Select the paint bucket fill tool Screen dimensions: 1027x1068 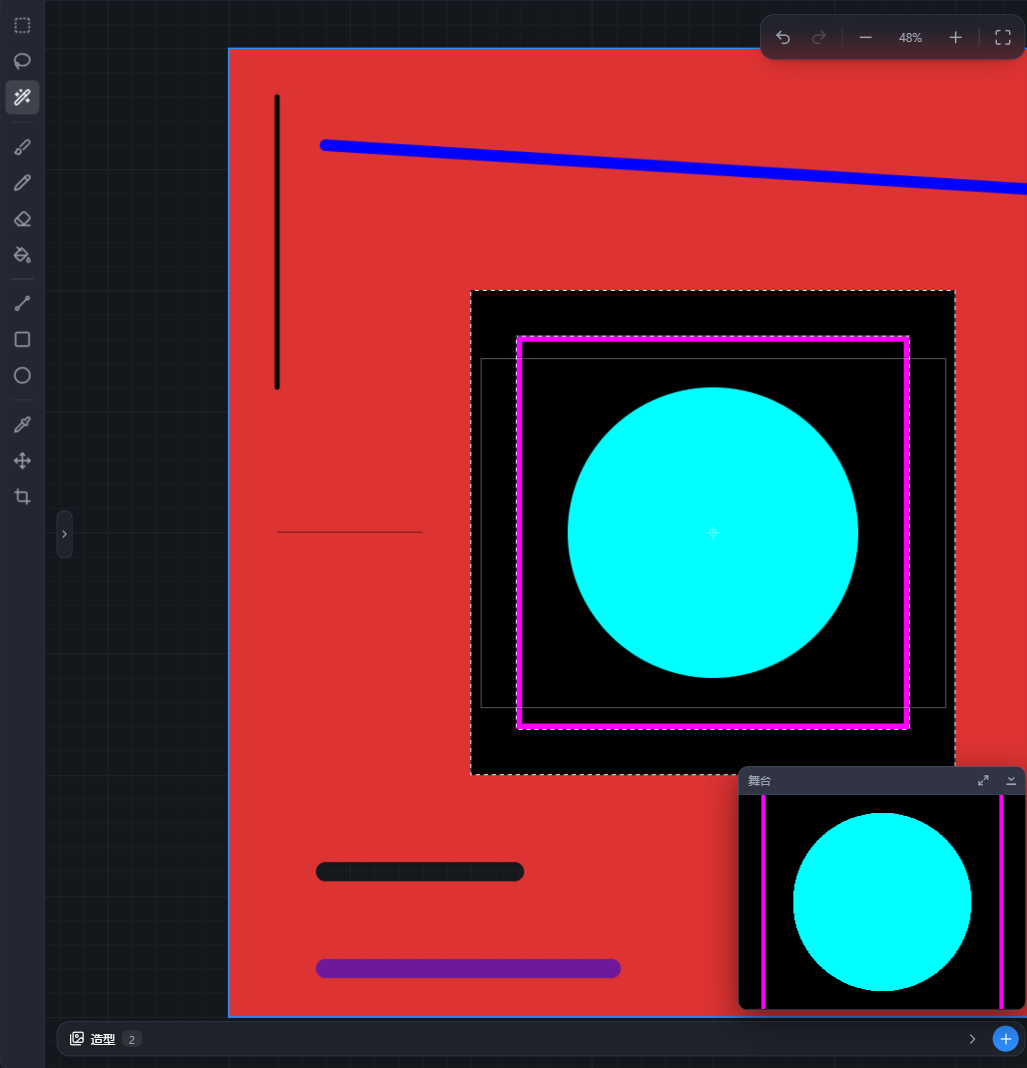(22, 255)
